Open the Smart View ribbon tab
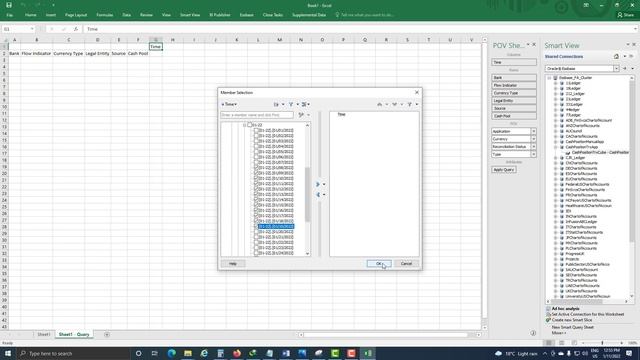 (x=190, y=15)
